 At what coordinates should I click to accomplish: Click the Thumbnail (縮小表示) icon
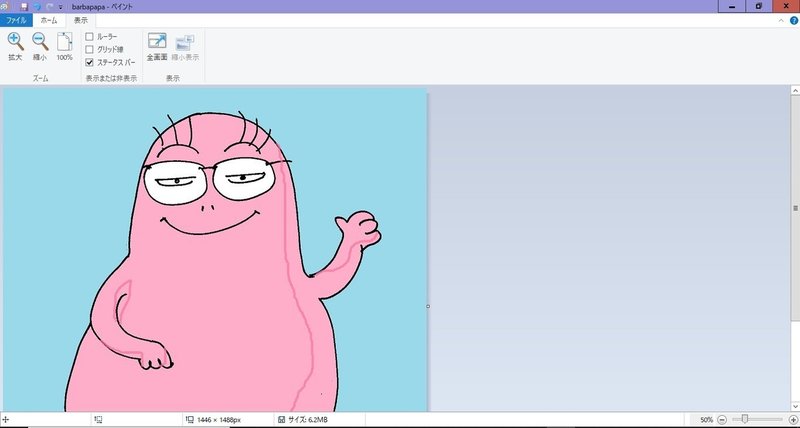[185, 42]
